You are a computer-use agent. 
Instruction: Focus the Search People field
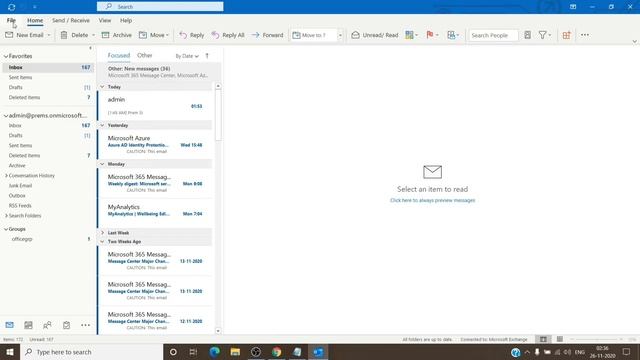click(493, 35)
